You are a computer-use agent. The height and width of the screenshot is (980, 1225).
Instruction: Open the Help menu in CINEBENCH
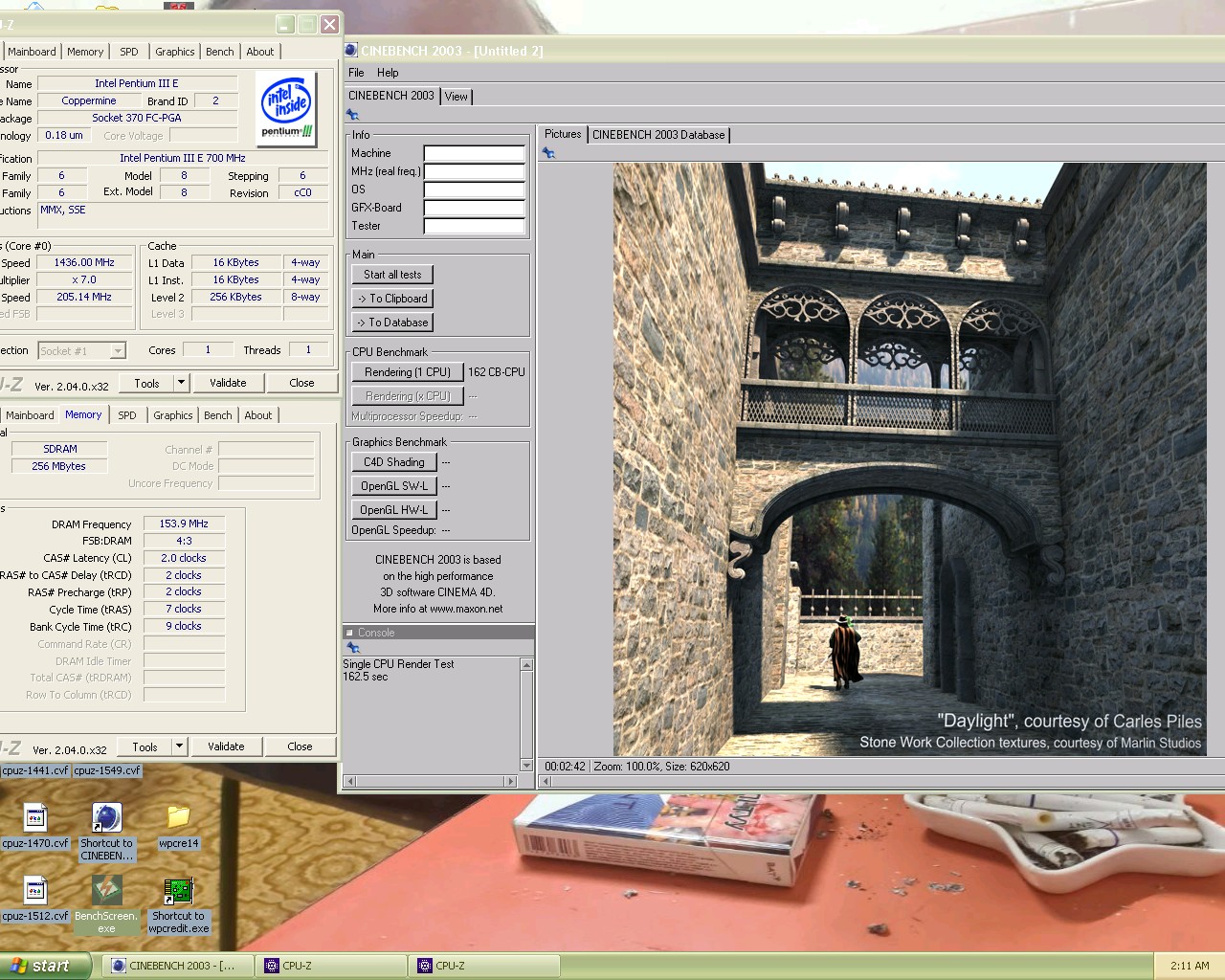pyautogui.click(x=388, y=73)
